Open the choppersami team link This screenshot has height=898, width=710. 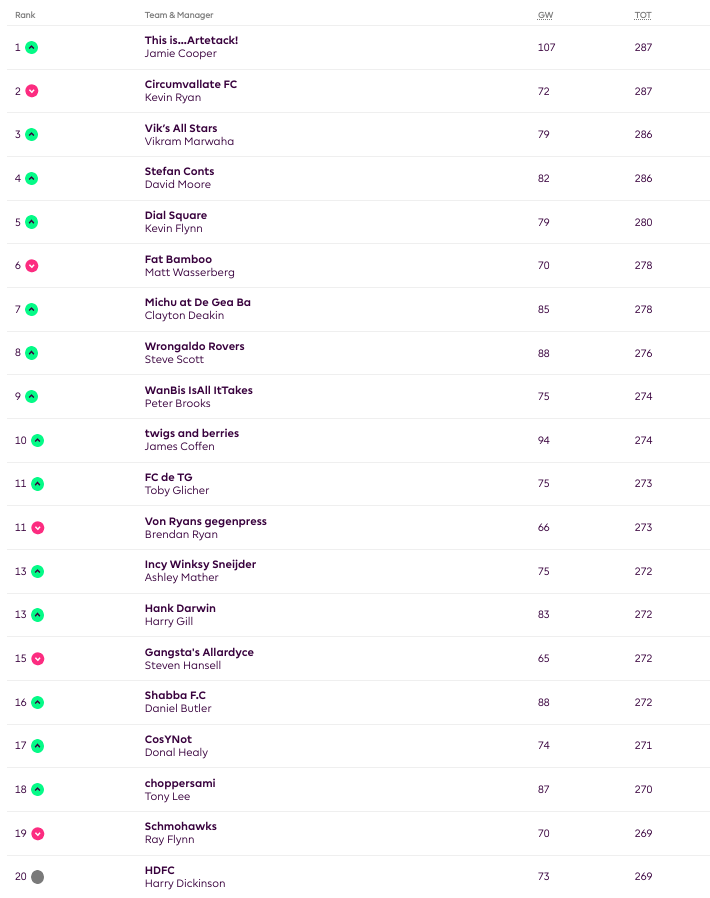click(x=179, y=783)
